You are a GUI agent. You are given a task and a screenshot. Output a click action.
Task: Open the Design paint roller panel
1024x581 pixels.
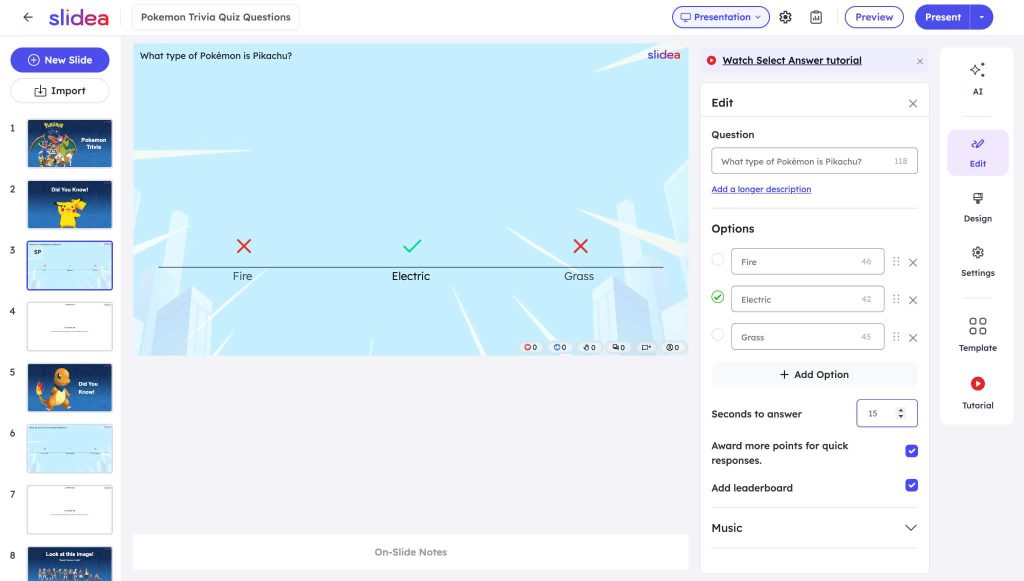(977, 207)
